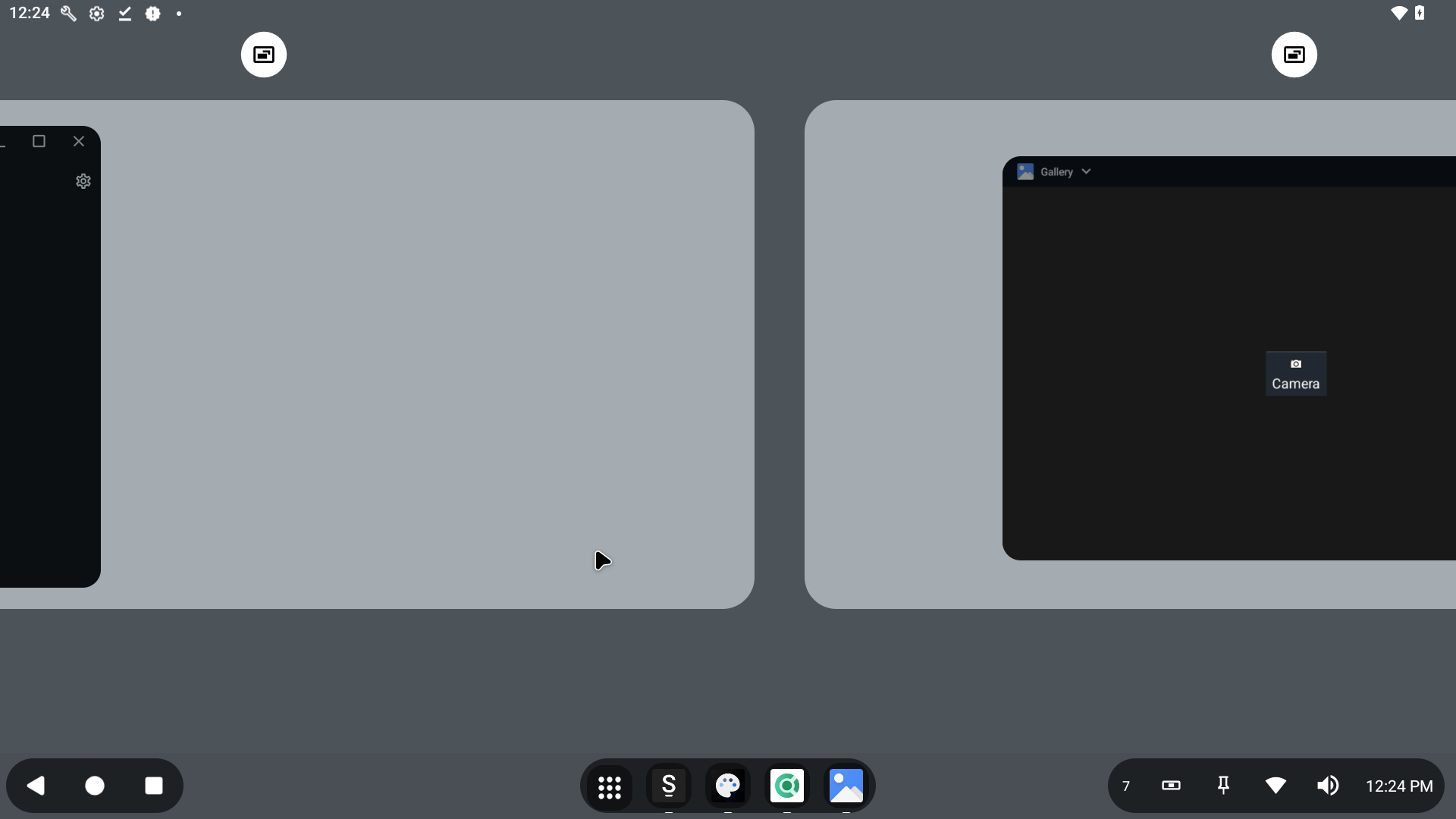The height and width of the screenshot is (819, 1456).
Task: Click the 12:24 PM taskbar clock
Action: click(1399, 786)
